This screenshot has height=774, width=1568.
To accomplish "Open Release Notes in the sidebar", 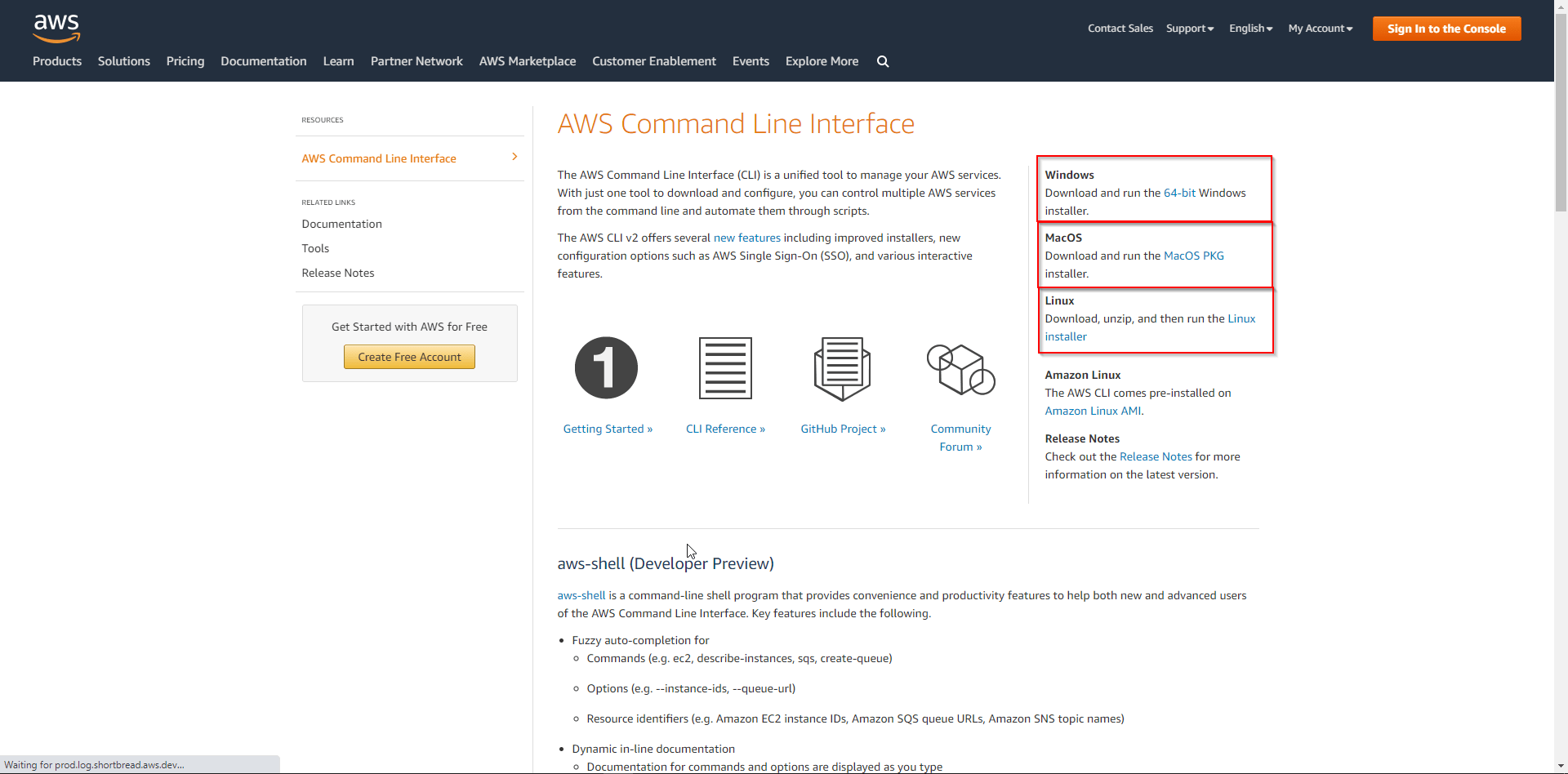I will [x=338, y=273].
